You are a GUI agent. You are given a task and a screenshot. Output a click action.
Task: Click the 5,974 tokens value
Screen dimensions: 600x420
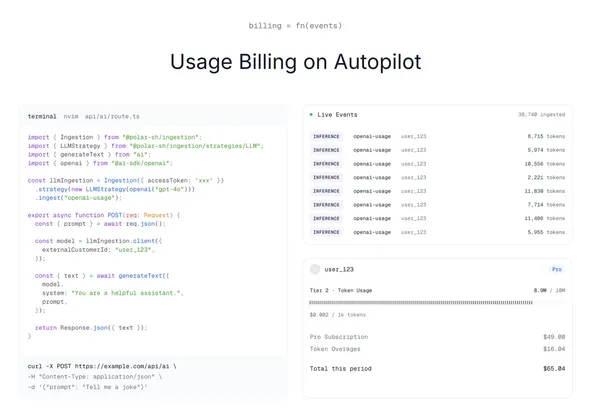pos(546,150)
